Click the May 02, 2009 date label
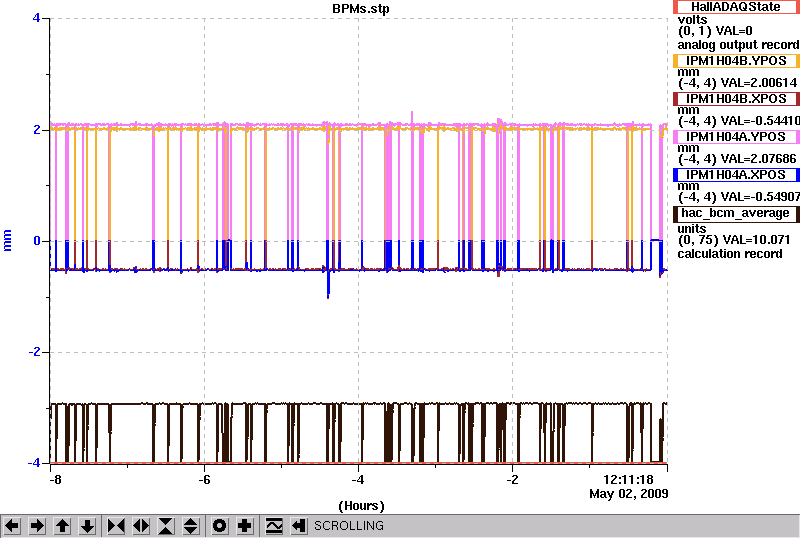Image resolution: width=800 pixels, height=538 pixels. pos(629,494)
